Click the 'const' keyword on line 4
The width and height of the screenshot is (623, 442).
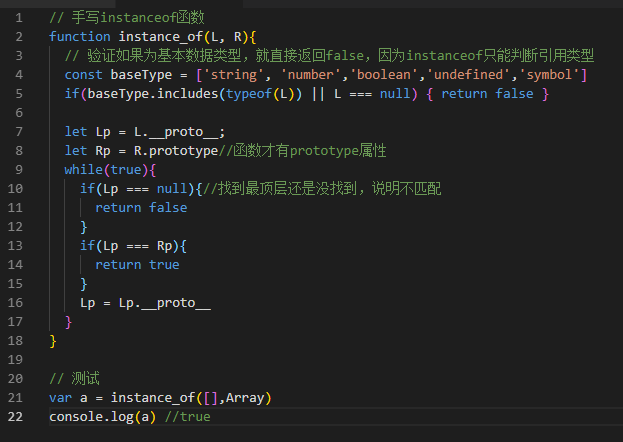point(83,75)
